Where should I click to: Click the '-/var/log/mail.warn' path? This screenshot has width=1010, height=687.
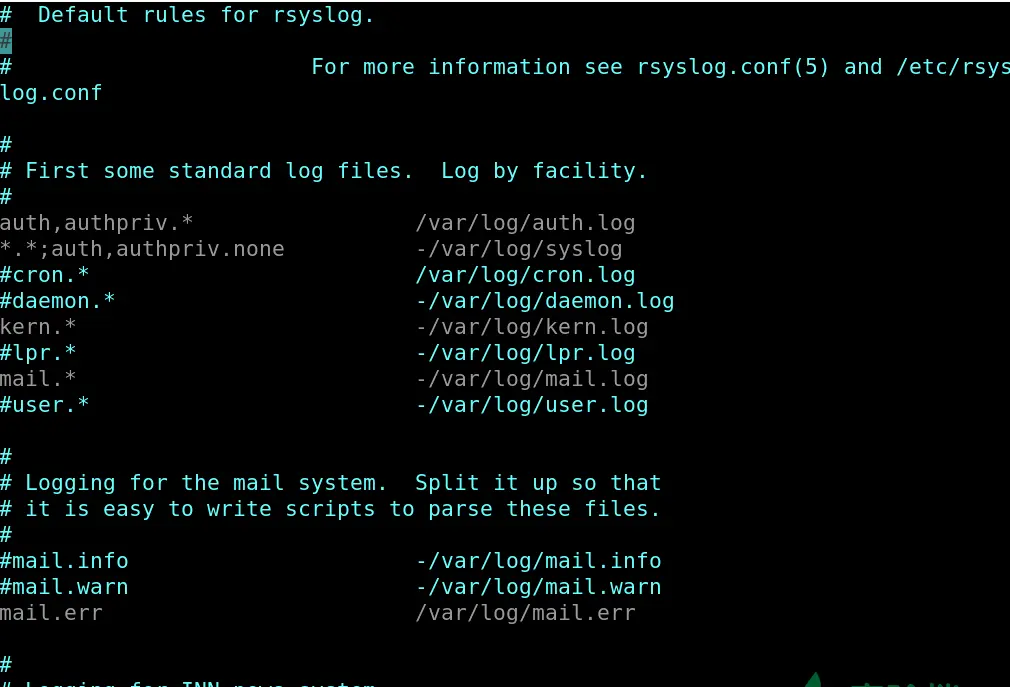[538, 587]
